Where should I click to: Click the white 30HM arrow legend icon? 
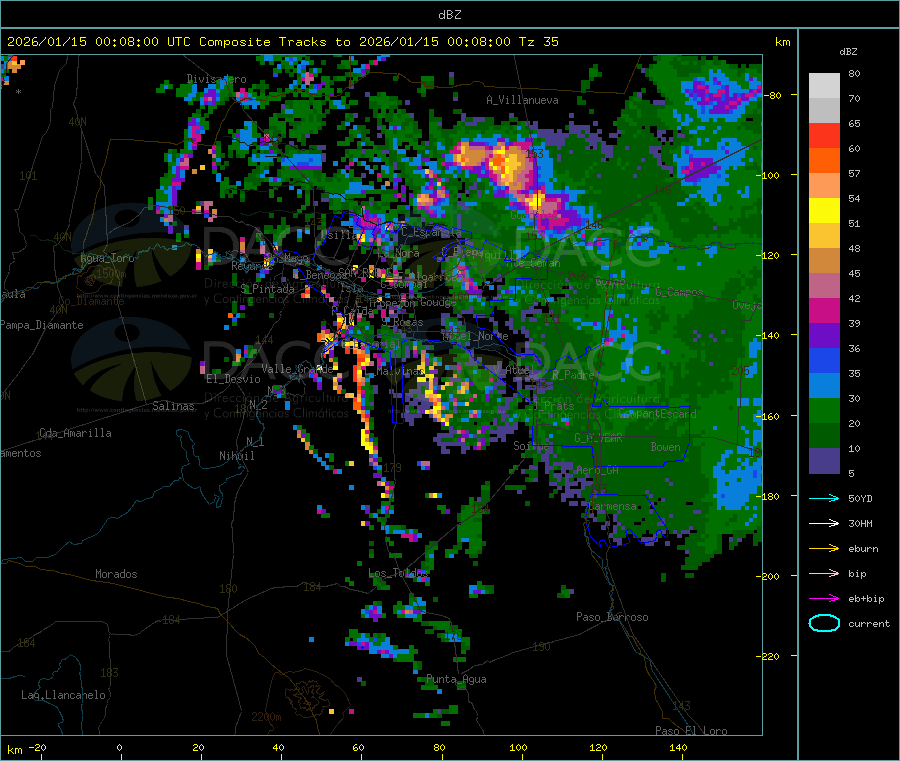click(824, 523)
